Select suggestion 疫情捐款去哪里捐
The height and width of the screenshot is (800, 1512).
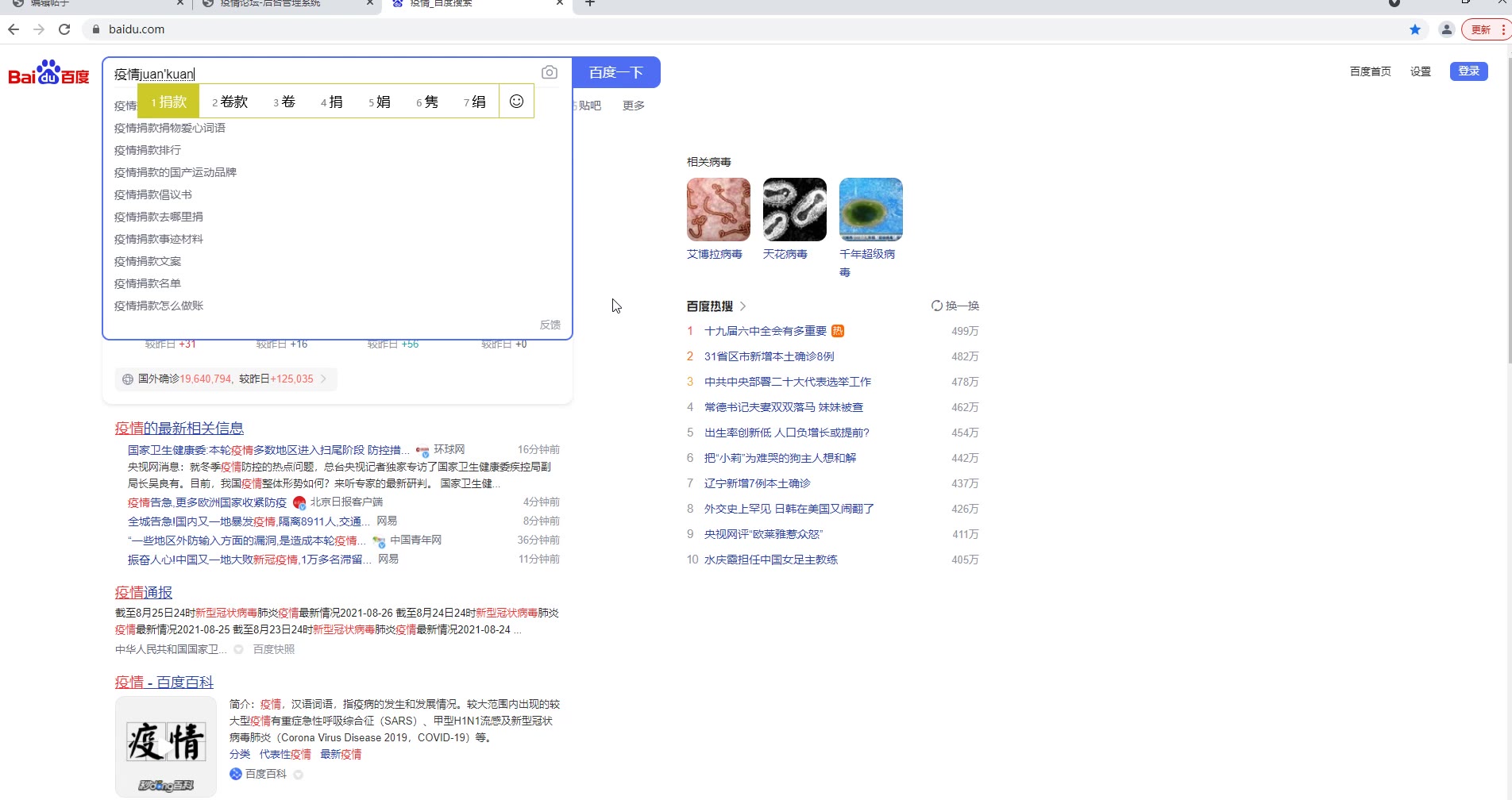coord(159,217)
